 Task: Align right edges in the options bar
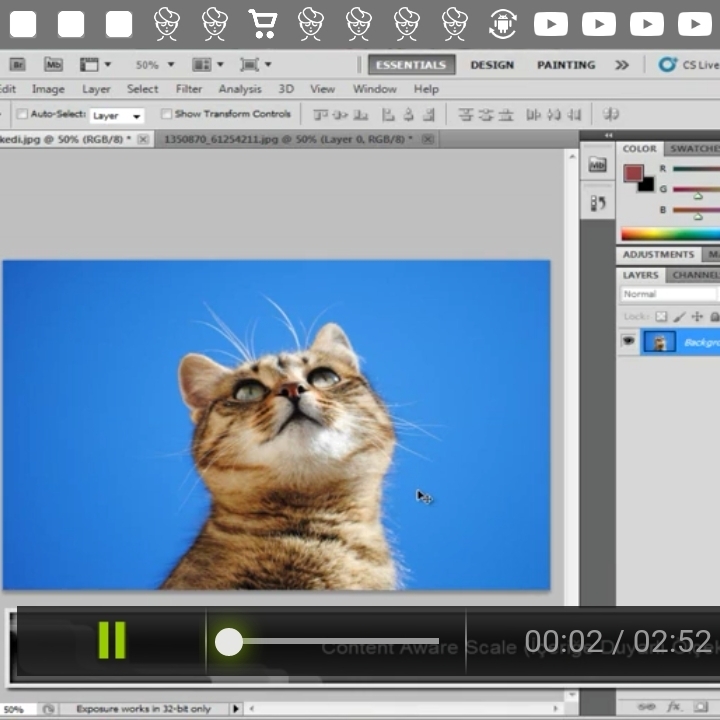(x=429, y=114)
